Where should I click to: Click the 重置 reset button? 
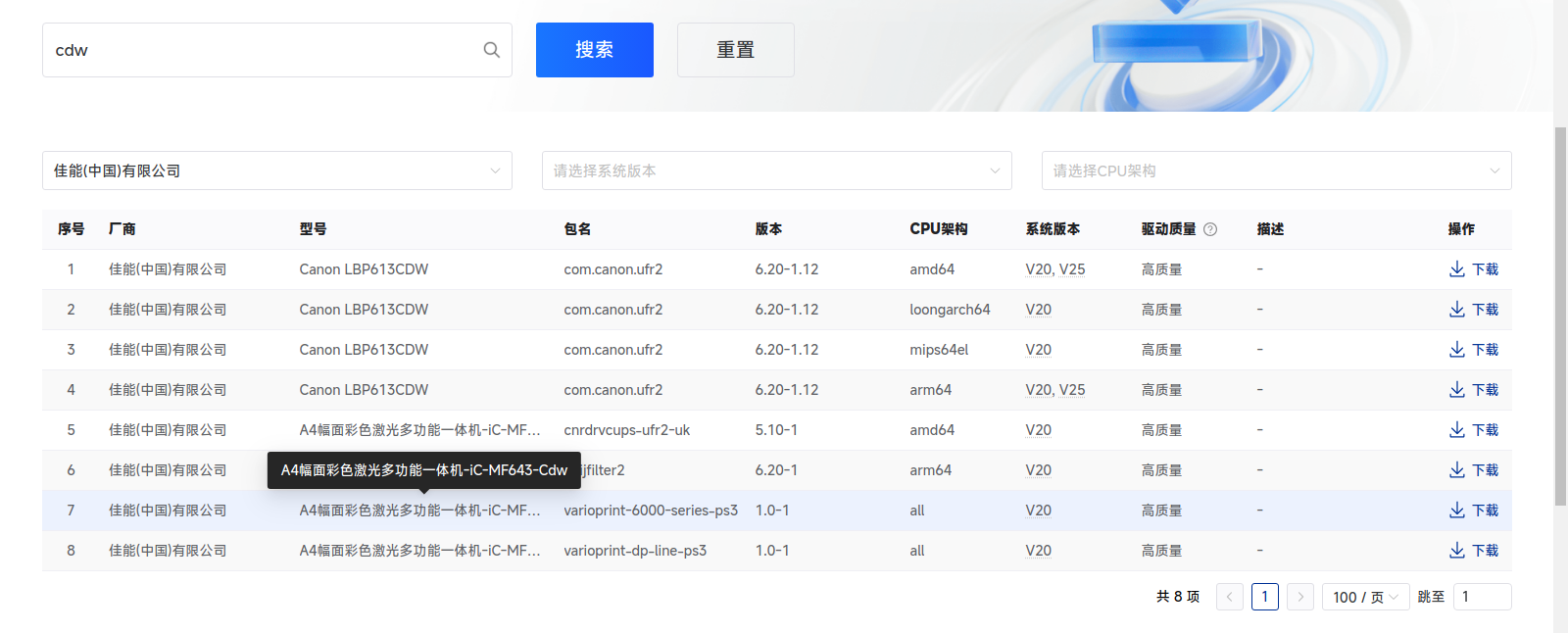[736, 50]
